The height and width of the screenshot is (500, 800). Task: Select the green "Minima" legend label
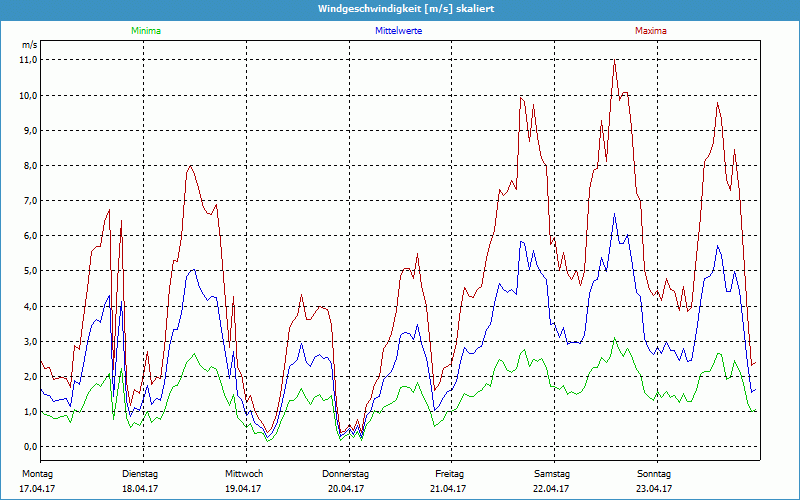[x=146, y=31]
